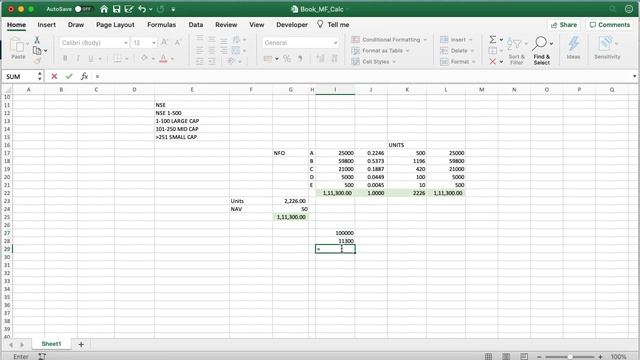This screenshot has height=360, width=640.
Task: Open the Page Layout tab
Action: pos(115,24)
